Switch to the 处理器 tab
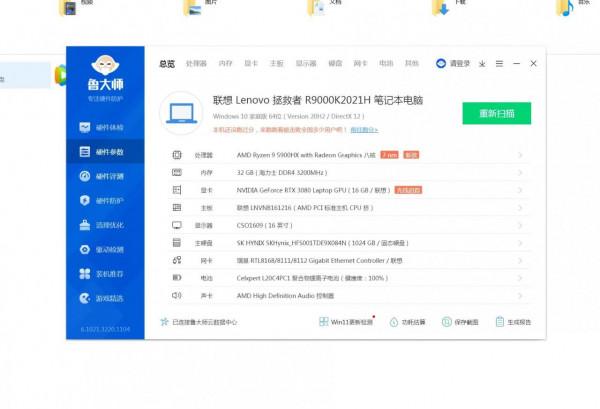The image size is (600, 409). click(x=196, y=64)
